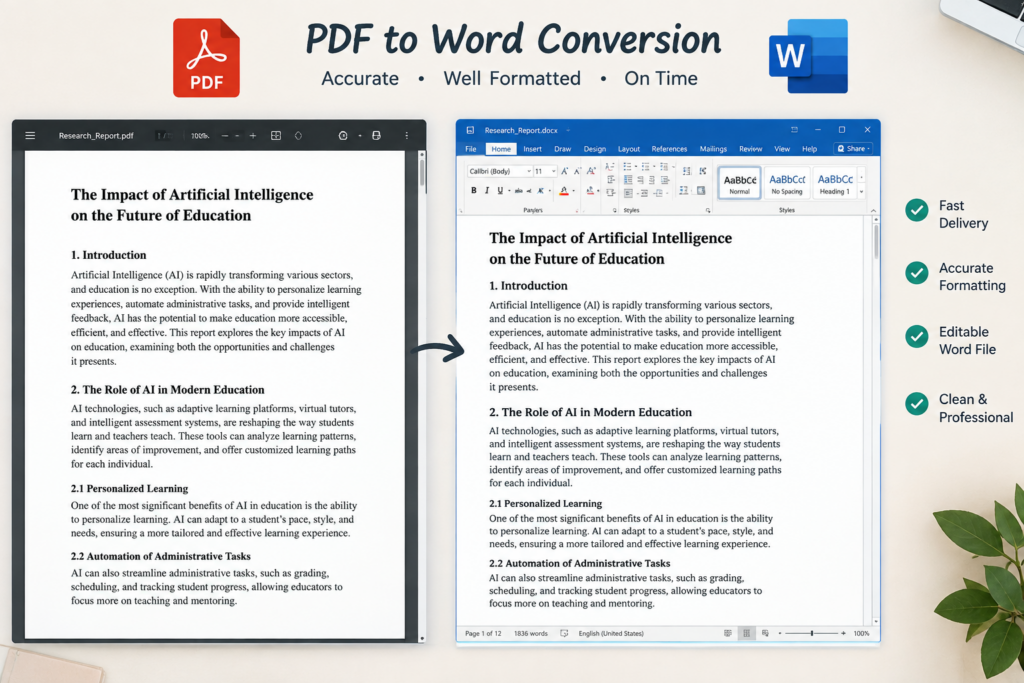Viewport: 1024px width, 683px height.
Task: Open the bullets dropdown arrow
Action: click(636, 167)
